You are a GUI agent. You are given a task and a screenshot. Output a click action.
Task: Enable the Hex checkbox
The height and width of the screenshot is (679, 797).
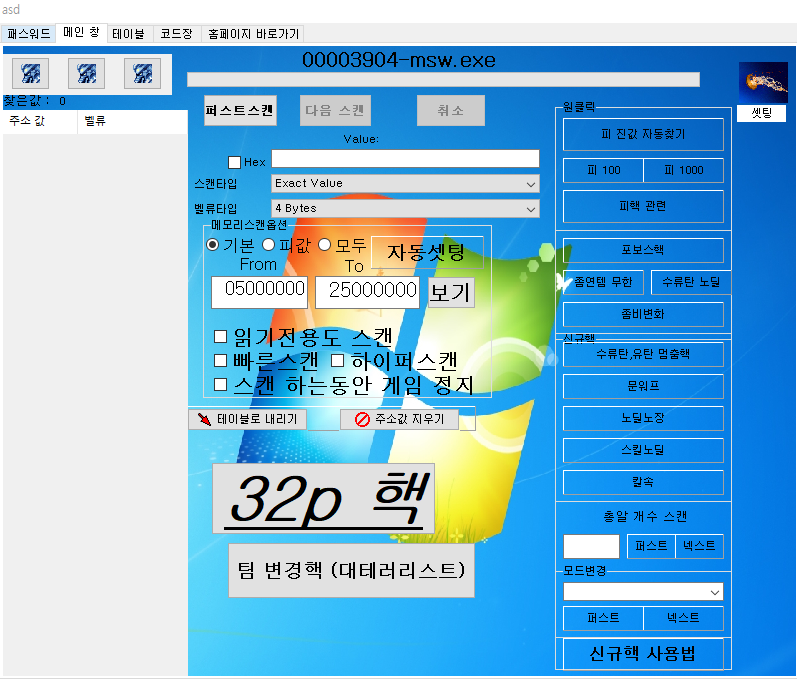point(235,162)
